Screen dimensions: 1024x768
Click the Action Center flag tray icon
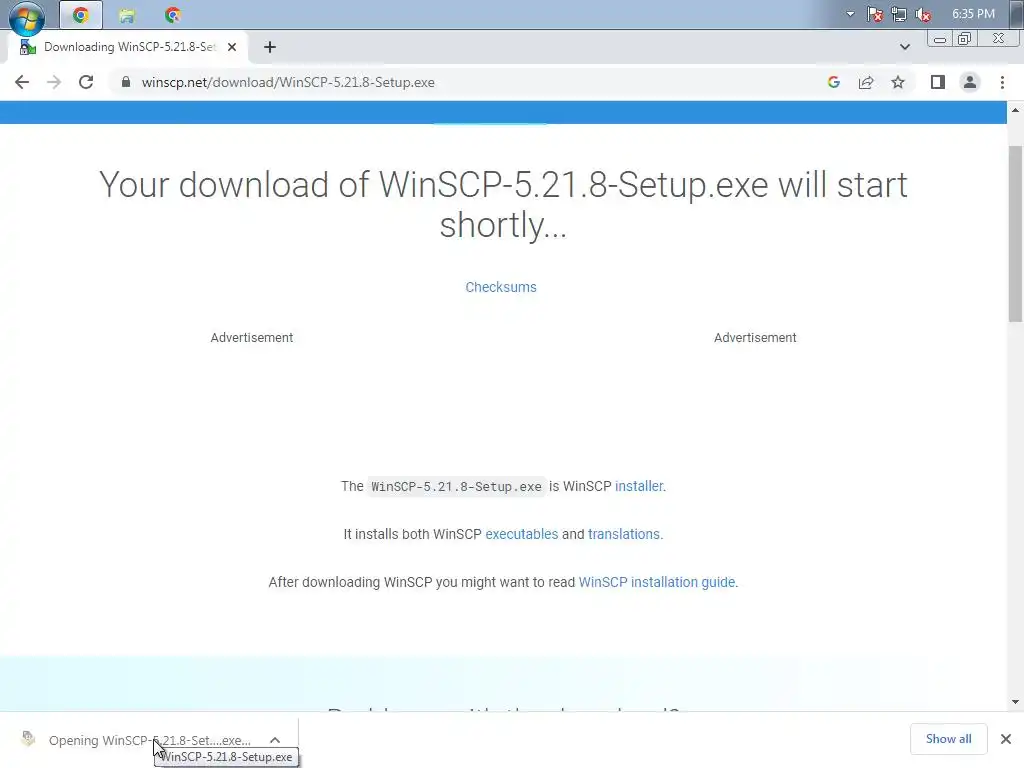coord(874,14)
